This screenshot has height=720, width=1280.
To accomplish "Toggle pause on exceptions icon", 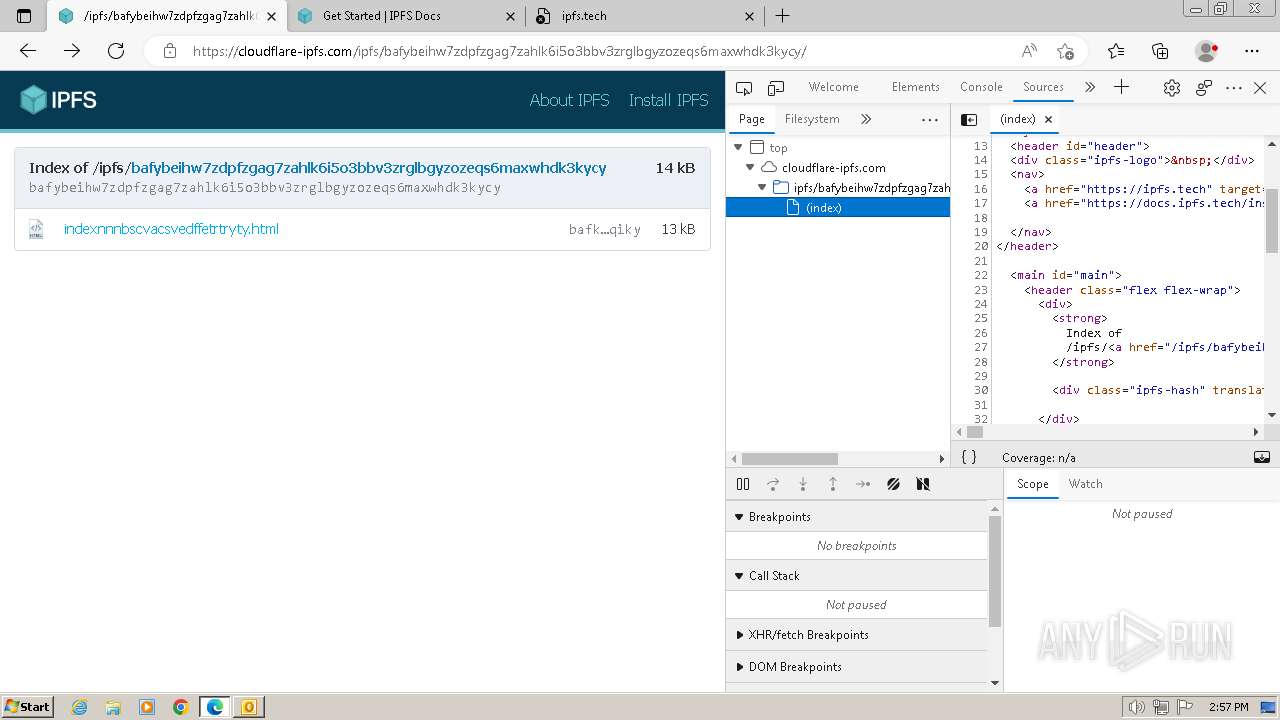I will click(x=923, y=484).
